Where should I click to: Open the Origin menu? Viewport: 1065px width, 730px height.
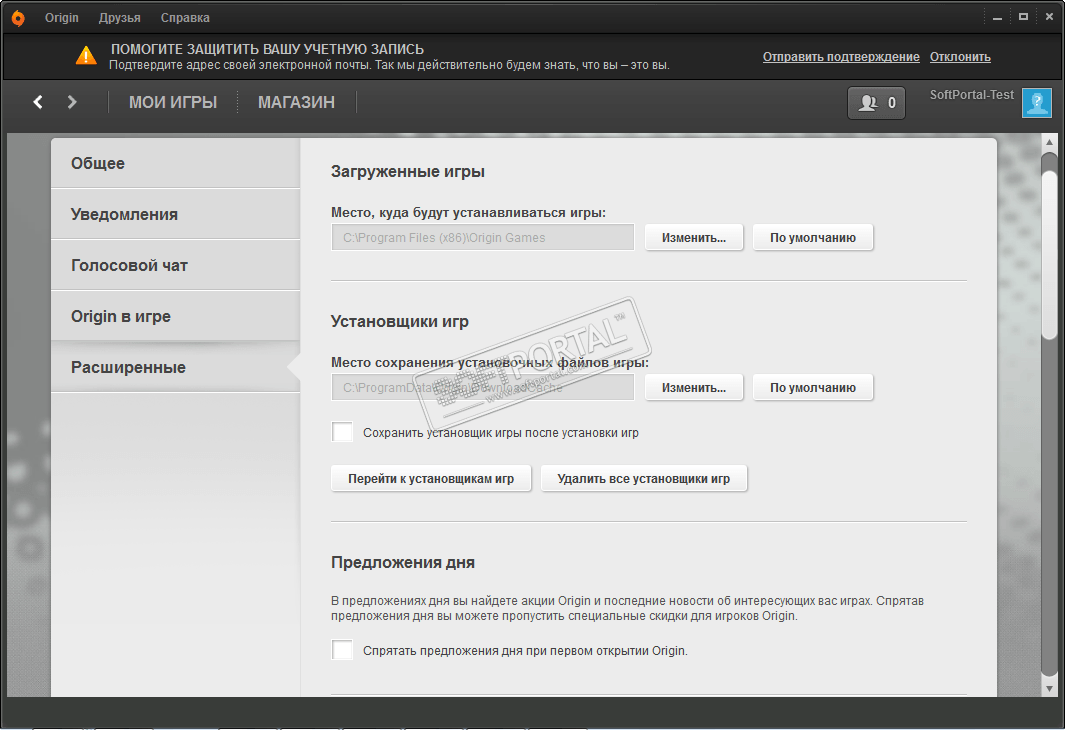62,18
